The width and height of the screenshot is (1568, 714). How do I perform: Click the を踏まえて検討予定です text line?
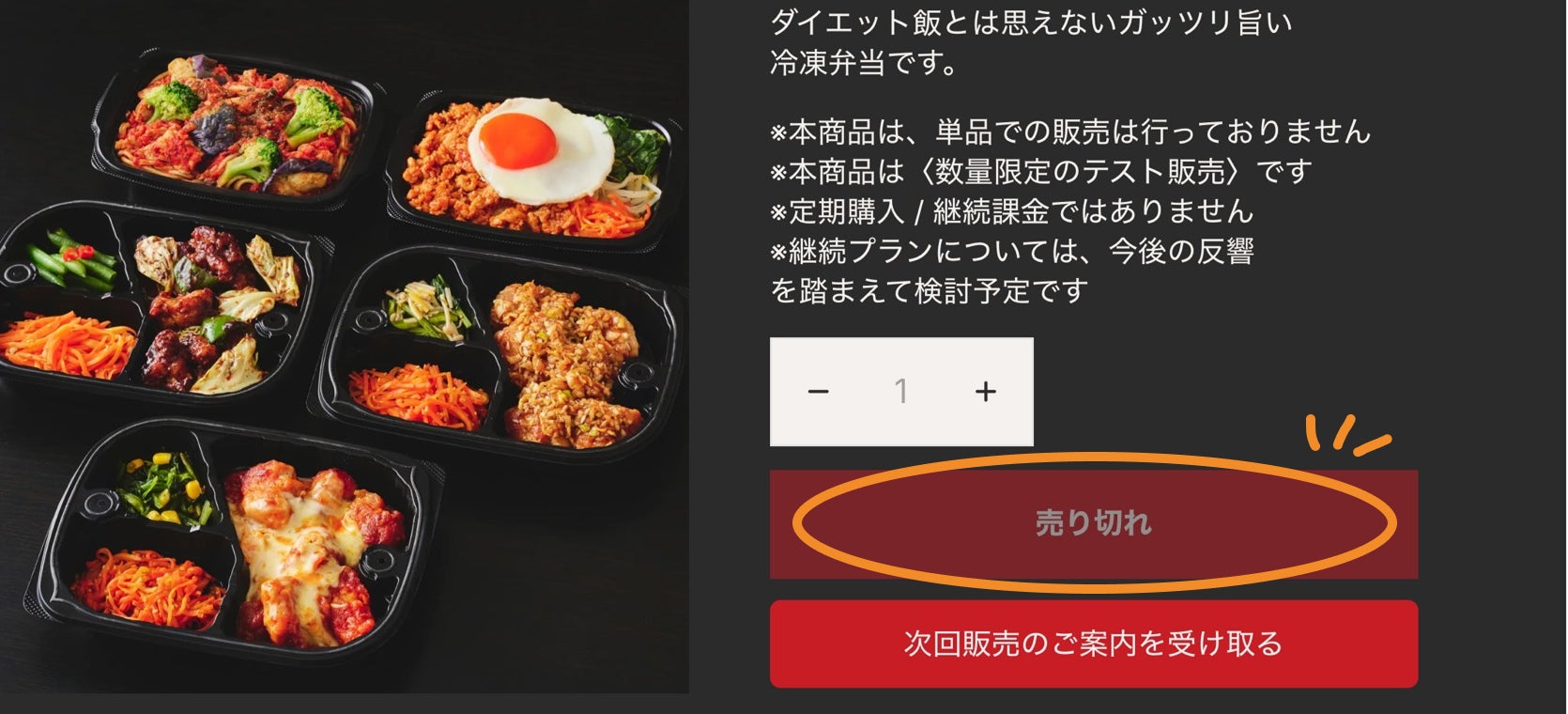click(929, 290)
